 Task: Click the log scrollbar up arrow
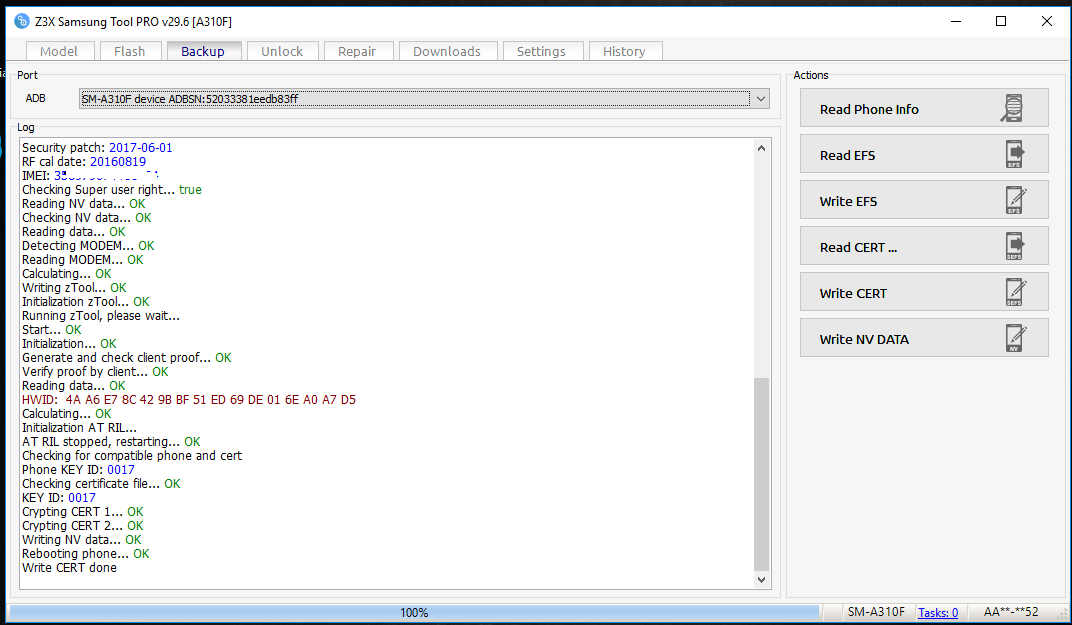[762, 148]
